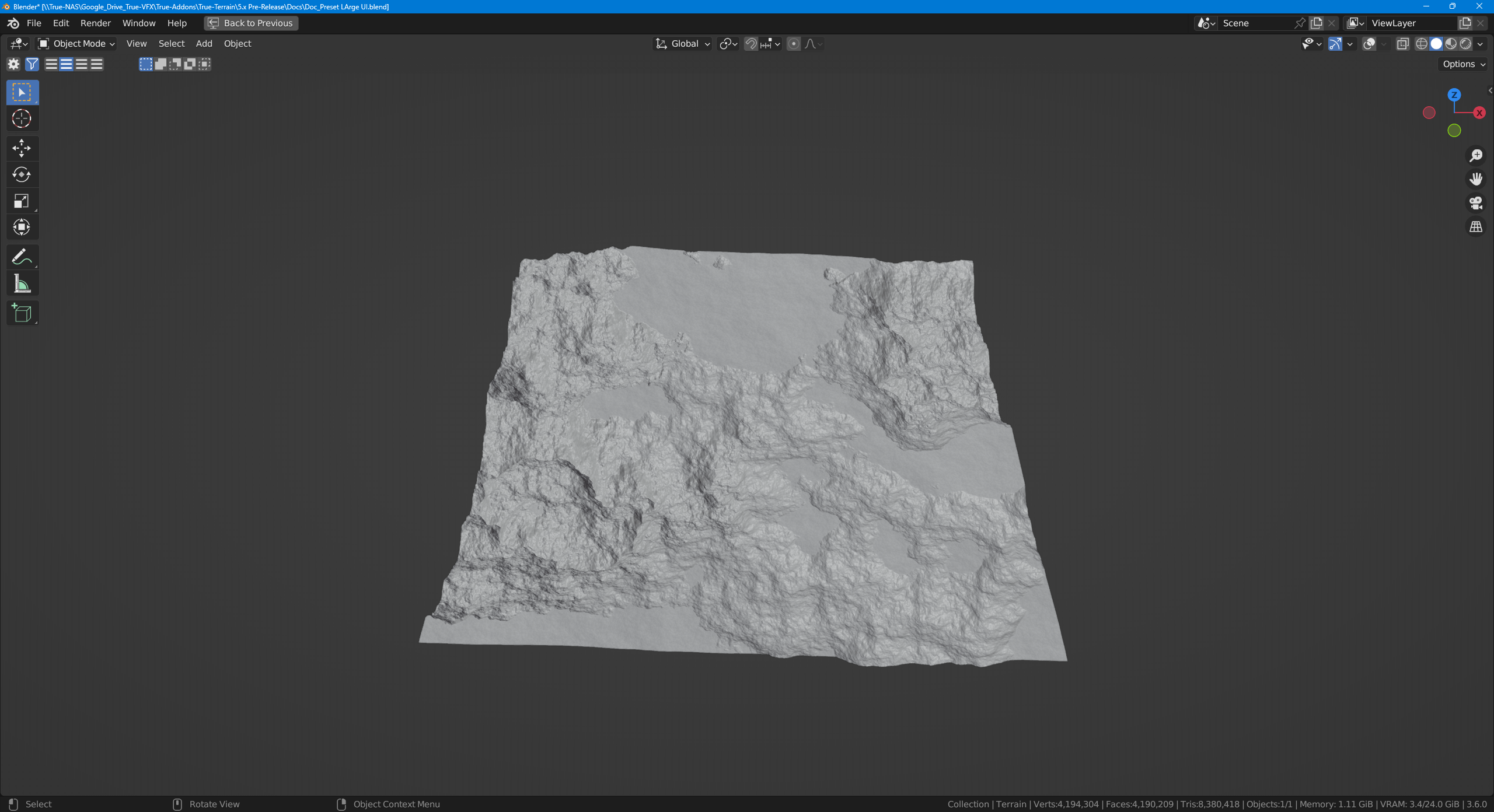
Task: Activate the Move tool
Action: [22, 148]
